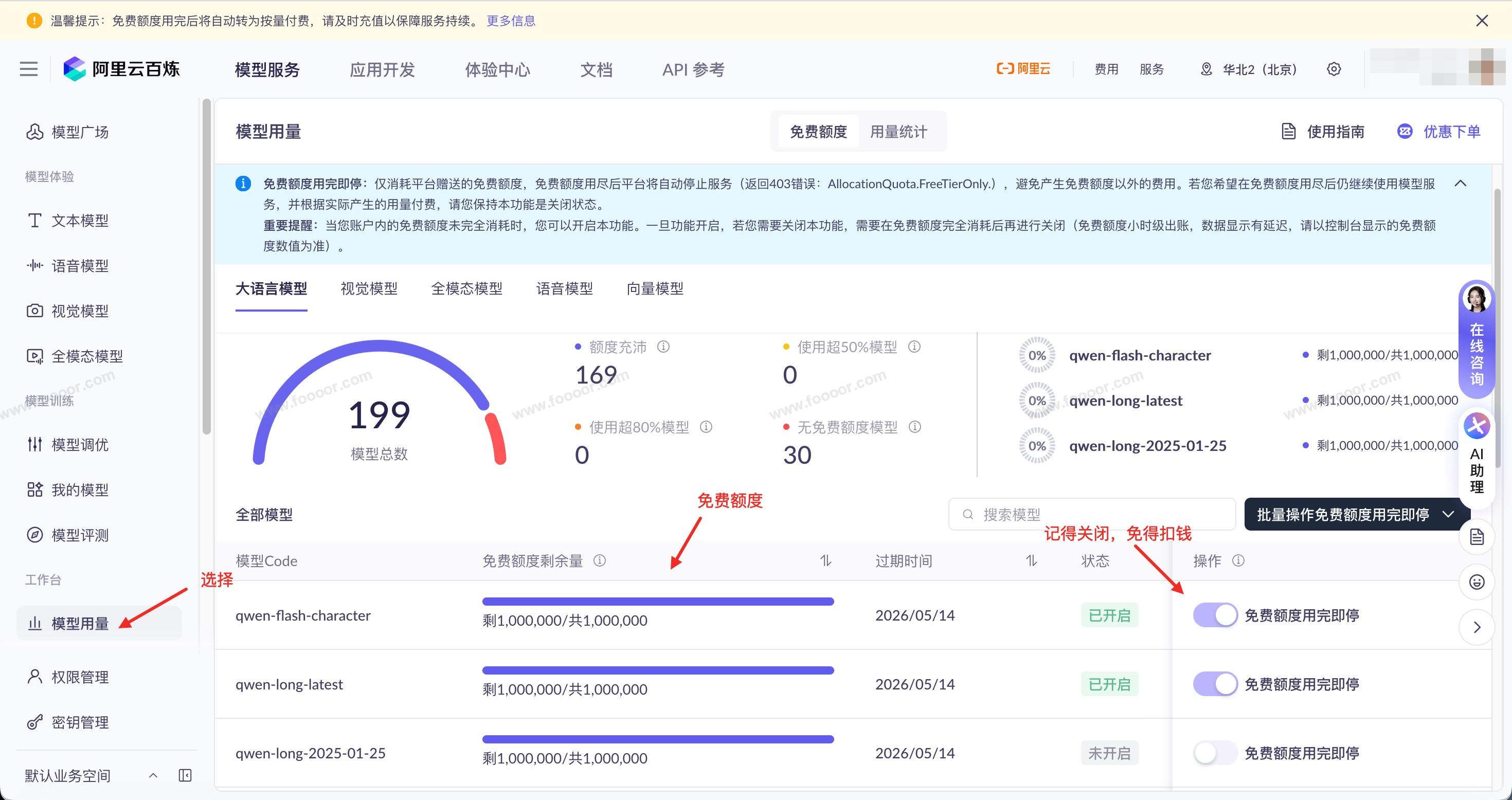Enable 免费额度用完即停 for qwen-long-2025-01-25
This screenshot has width=1512, height=800.
[x=1215, y=753]
